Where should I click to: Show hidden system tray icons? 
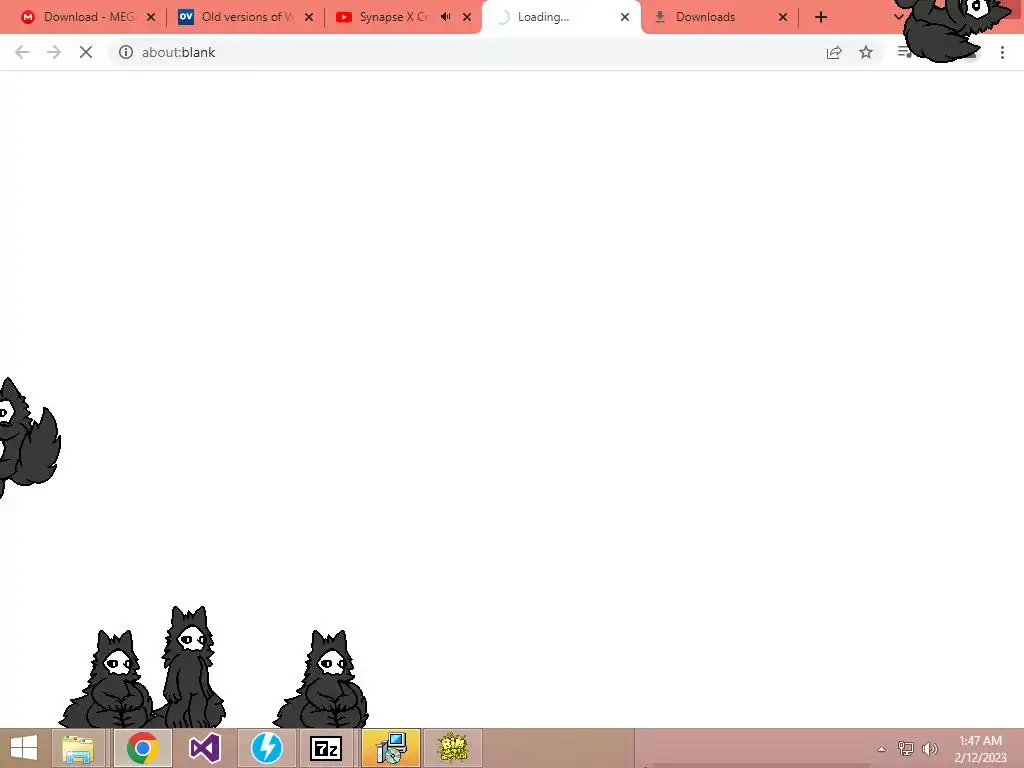point(882,749)
